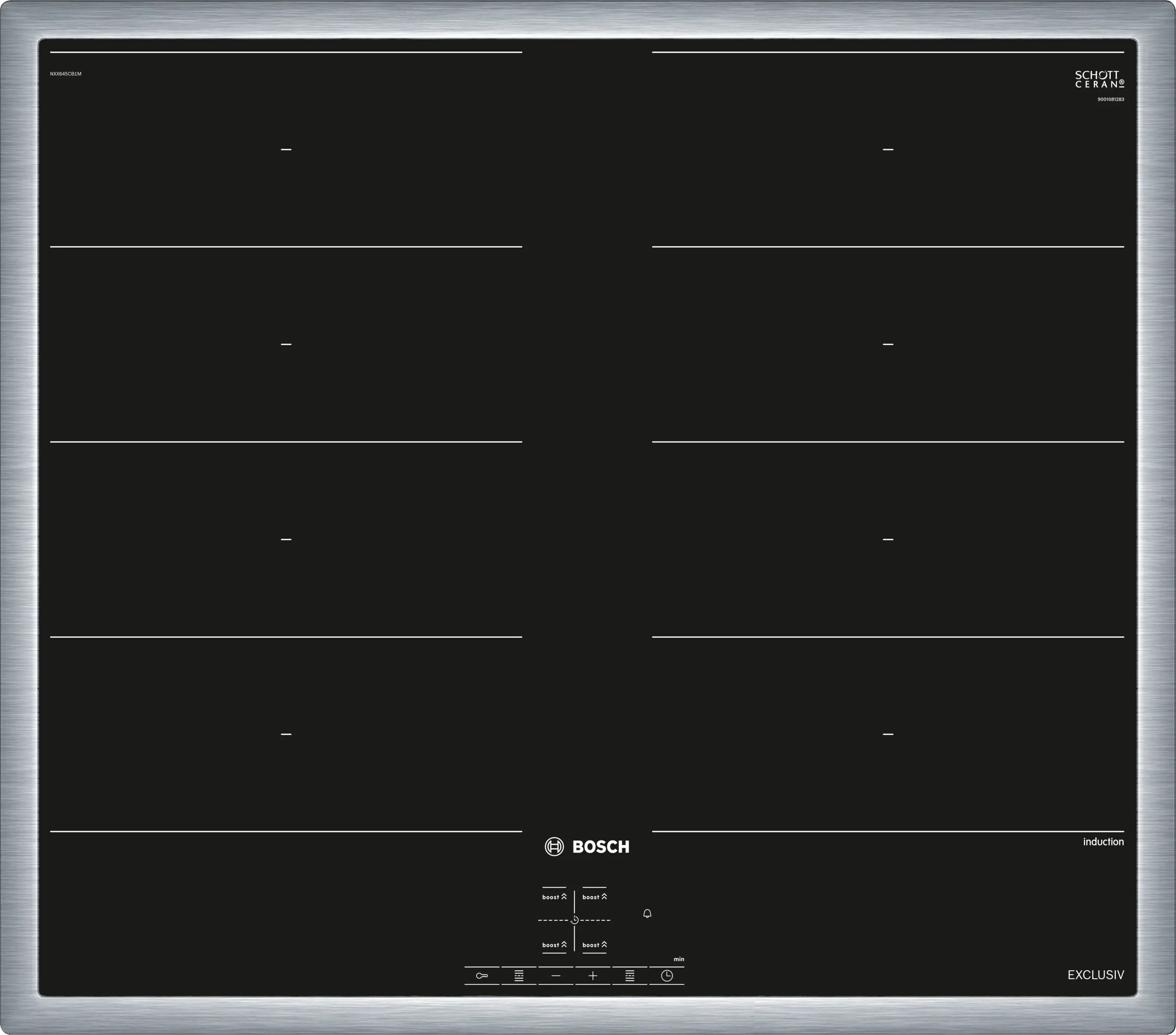Enable boost for the front right zone

coord(594,945)
